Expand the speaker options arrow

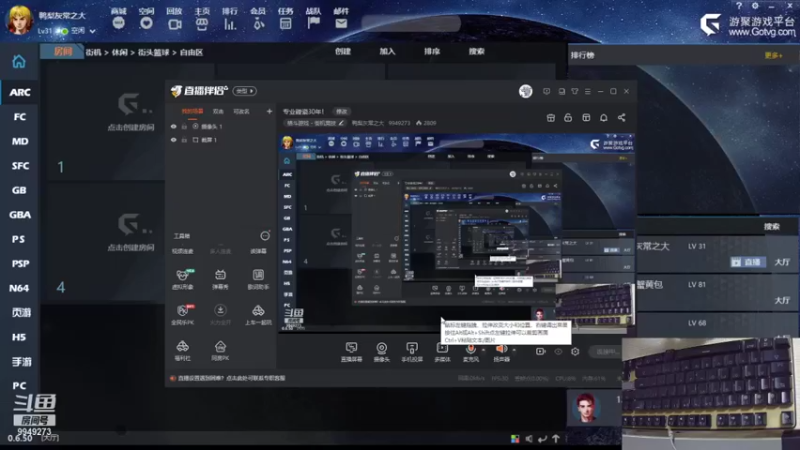pyautogui.click(x=514, y=350)
